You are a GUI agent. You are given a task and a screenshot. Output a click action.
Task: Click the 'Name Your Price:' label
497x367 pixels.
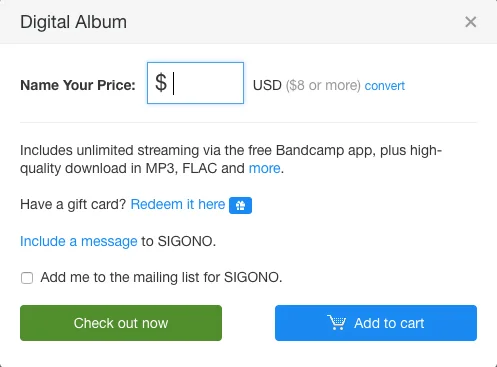pyautogui.click(x=78, y=85)
